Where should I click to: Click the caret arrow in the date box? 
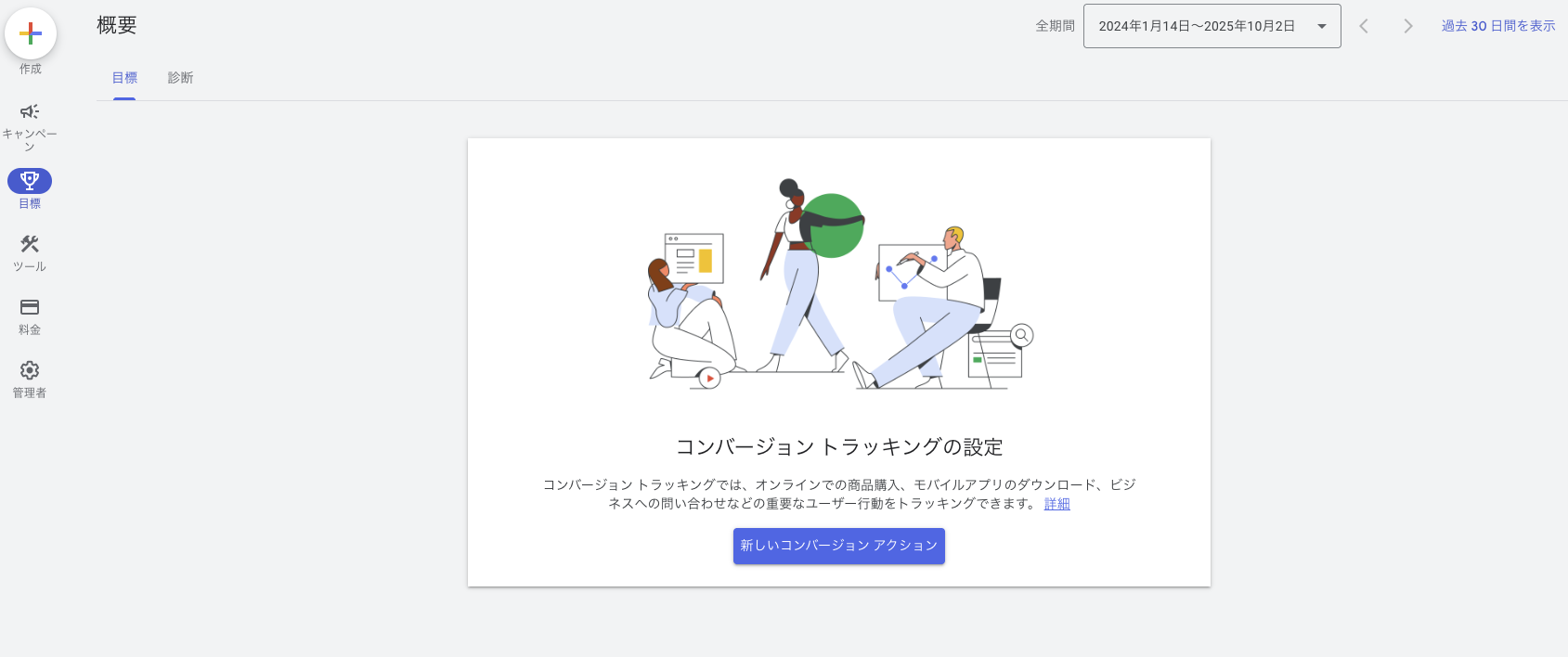click(1322, 26)
